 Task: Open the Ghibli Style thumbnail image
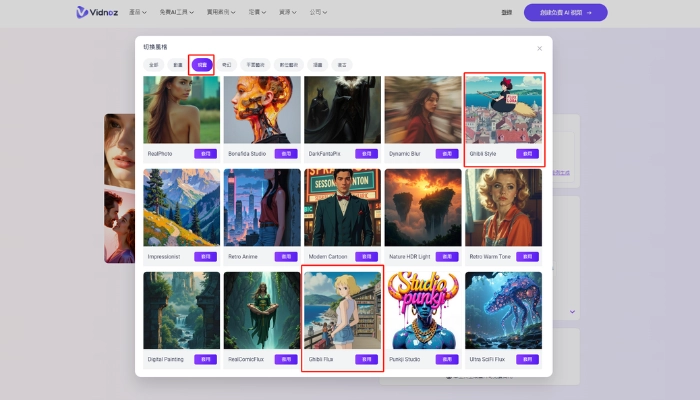(504, 110)
